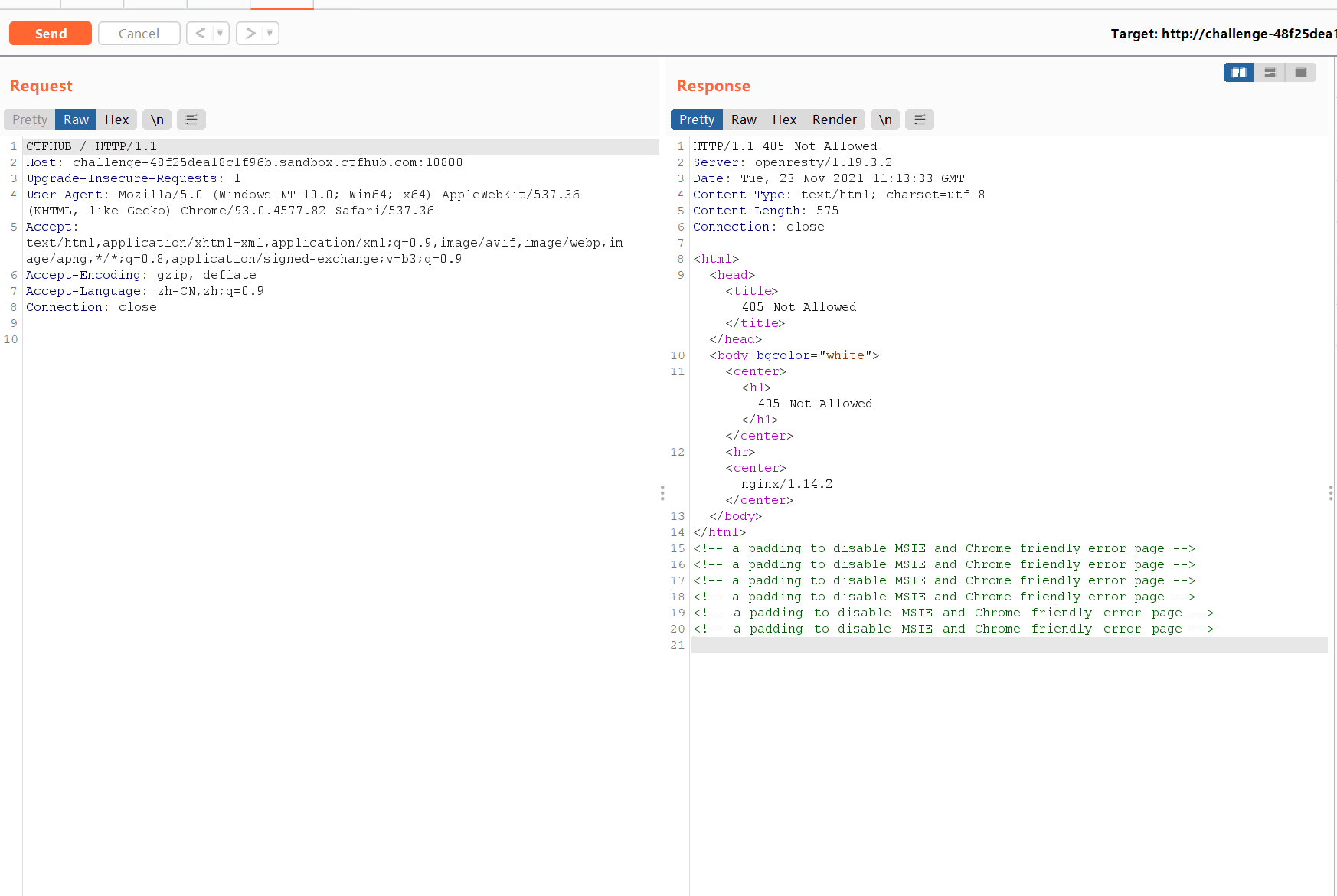Image resolution: width=1337 pixels, height=896 pixels.
Task: Click the Cancel button
Action: 139,34
